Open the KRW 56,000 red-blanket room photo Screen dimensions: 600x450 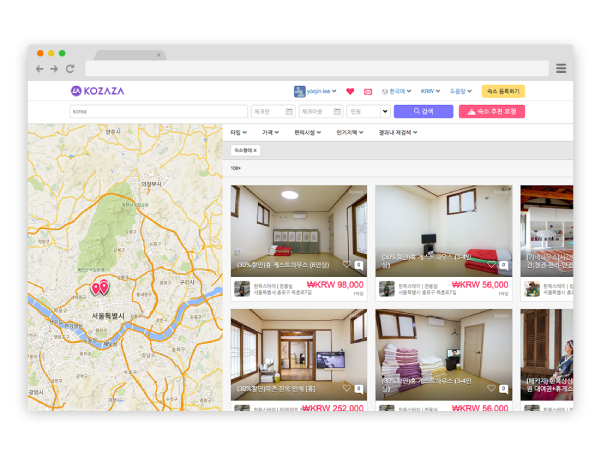pos(443,231)
